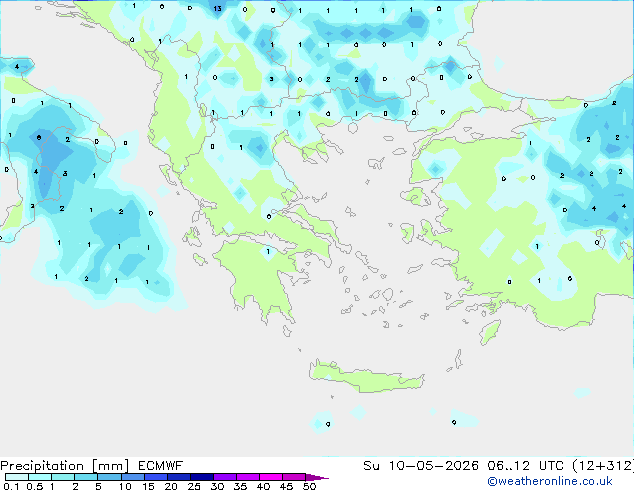Image resolution: width=634 pixels, height=490 pixels.
Task: Click the legend value '20'
Action: tap(171, 486)
